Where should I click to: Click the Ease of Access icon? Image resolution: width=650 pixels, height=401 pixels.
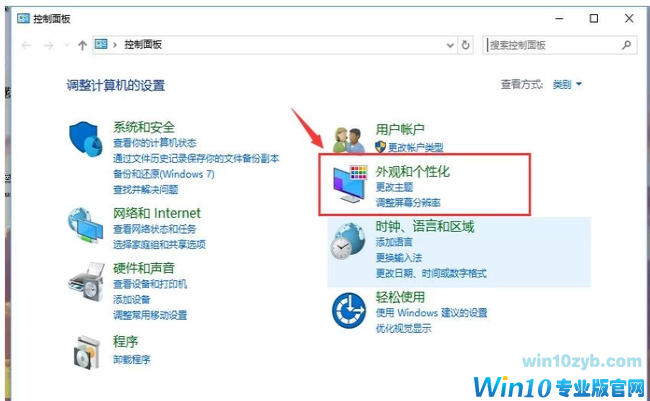(x=349, y=310)
